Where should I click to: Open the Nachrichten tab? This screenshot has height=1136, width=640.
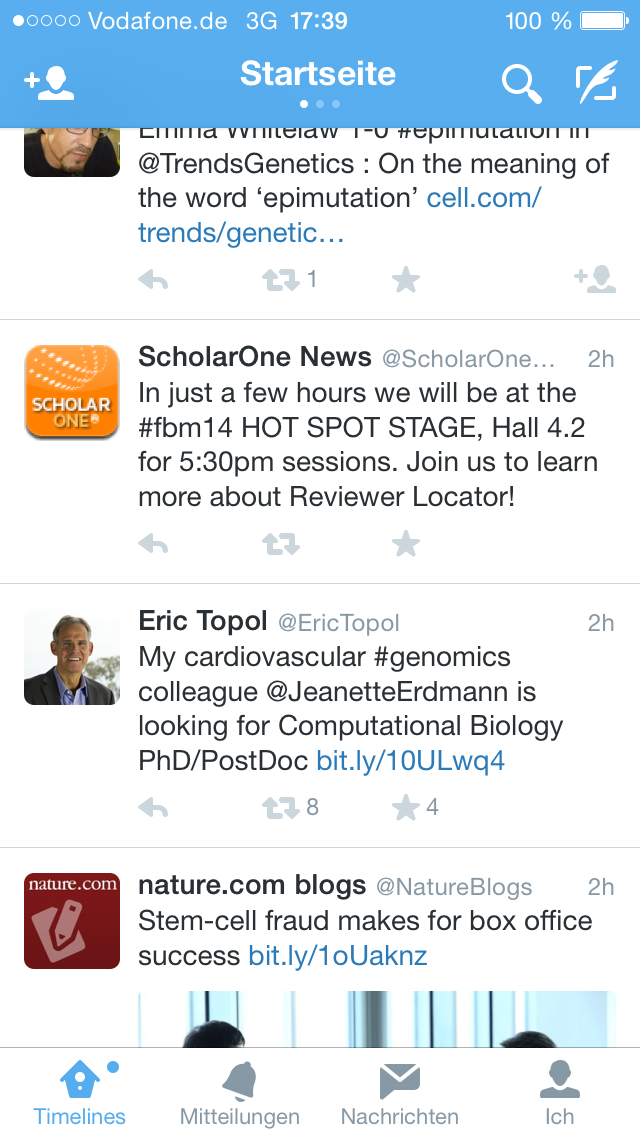[x=399, y=1093]
